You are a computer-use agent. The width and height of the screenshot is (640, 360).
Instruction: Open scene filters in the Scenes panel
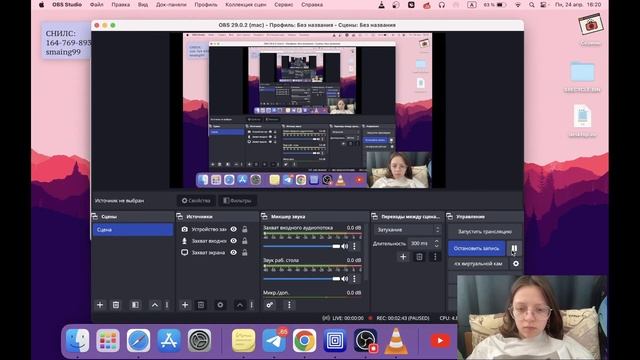[x=135, y=305]
